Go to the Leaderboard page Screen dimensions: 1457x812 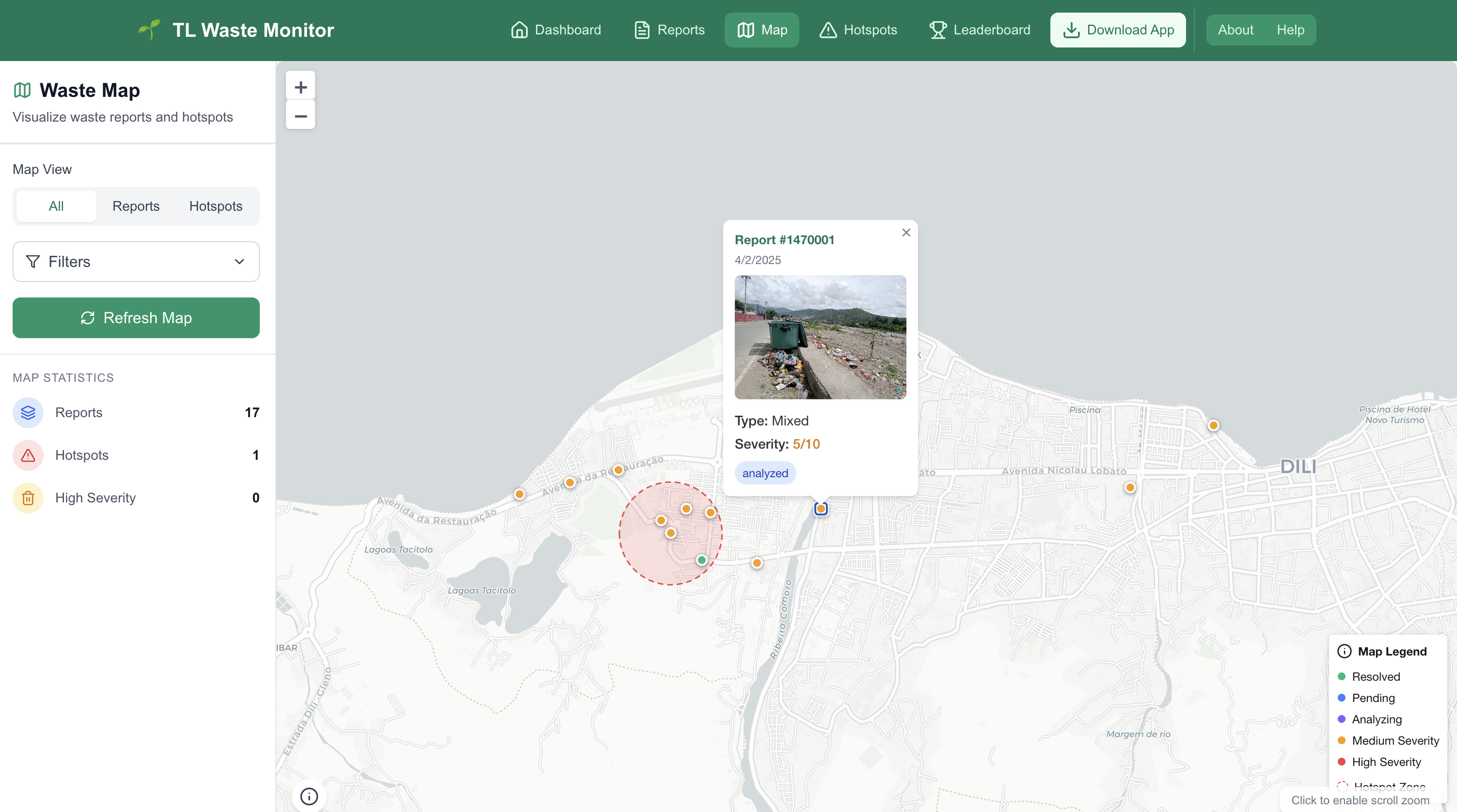click(980, 30)
